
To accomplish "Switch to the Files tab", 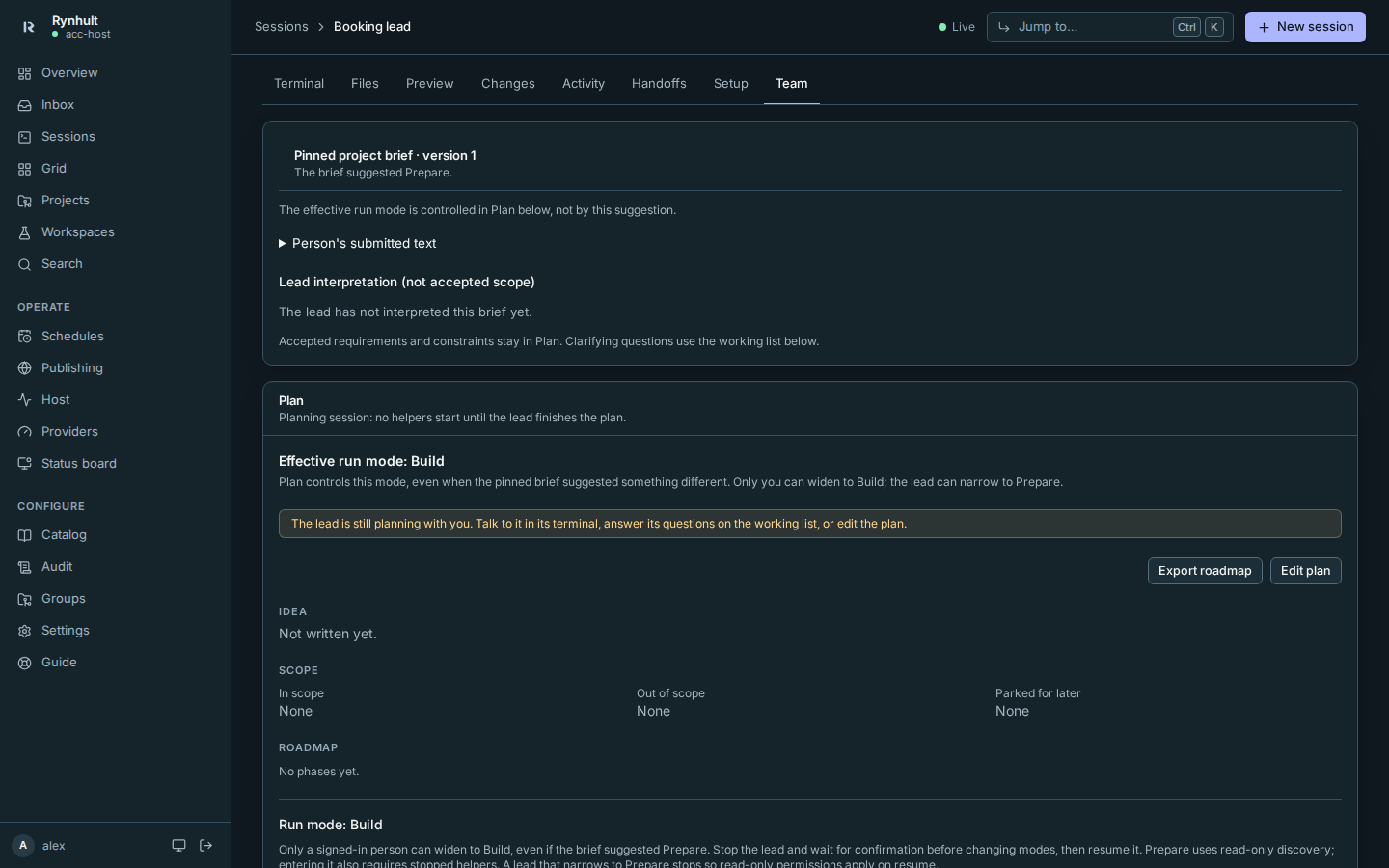I will [365, 84].
